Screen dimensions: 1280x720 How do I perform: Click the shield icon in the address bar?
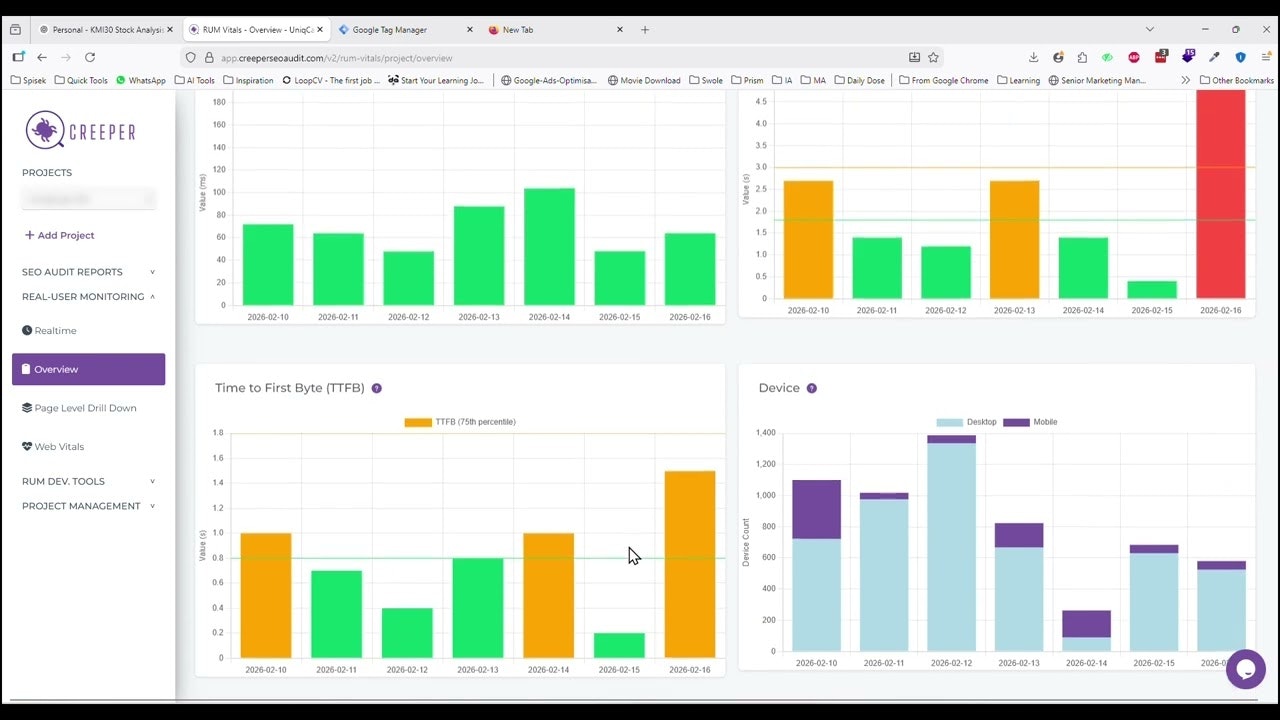(190, 57)
